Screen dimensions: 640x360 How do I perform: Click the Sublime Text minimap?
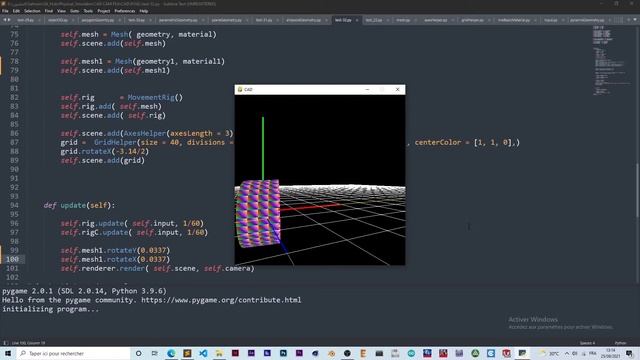coord(611,61)
